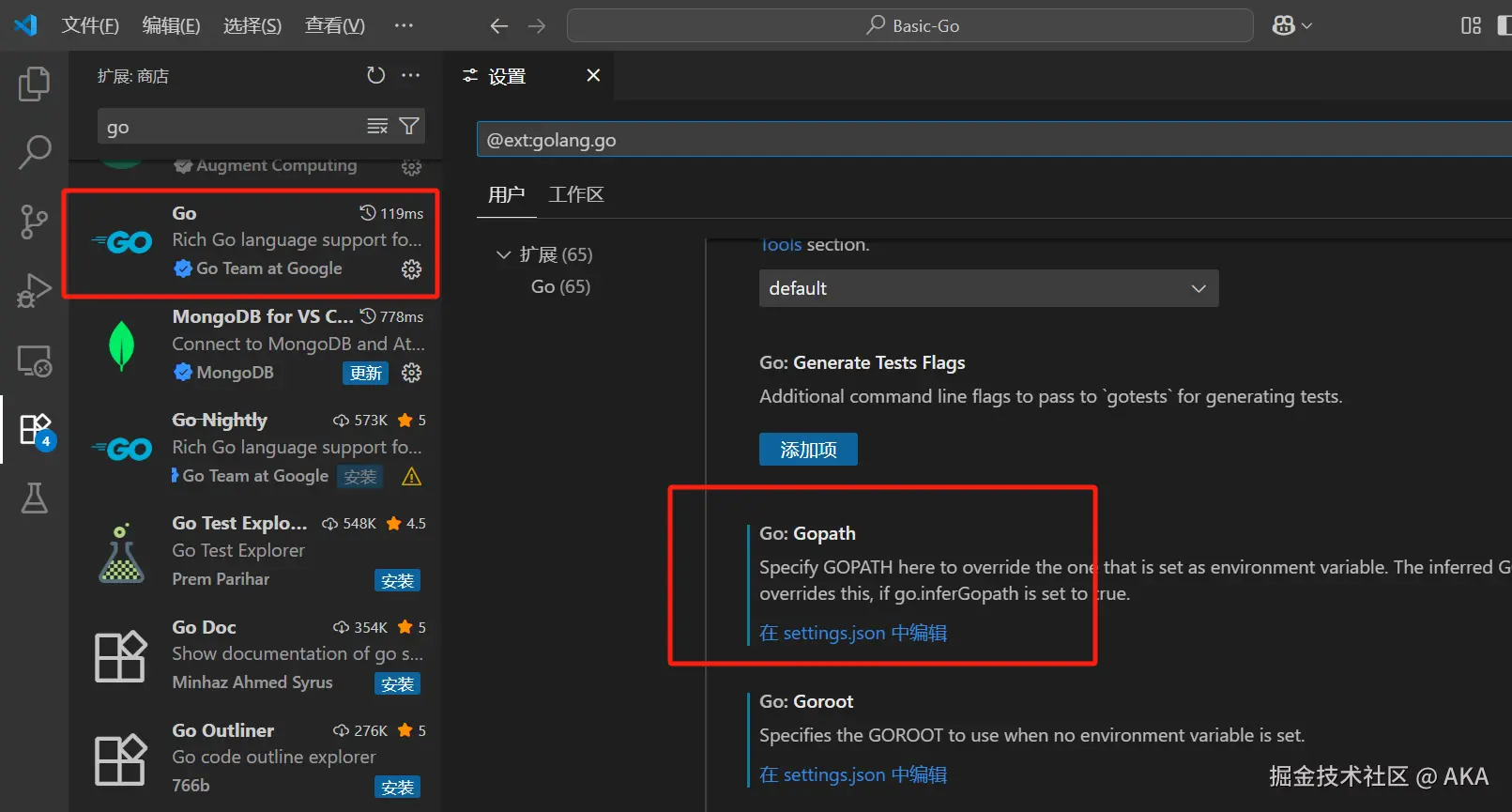Open the File menu (文件)
1512x812 pixels.
point(90,25)
